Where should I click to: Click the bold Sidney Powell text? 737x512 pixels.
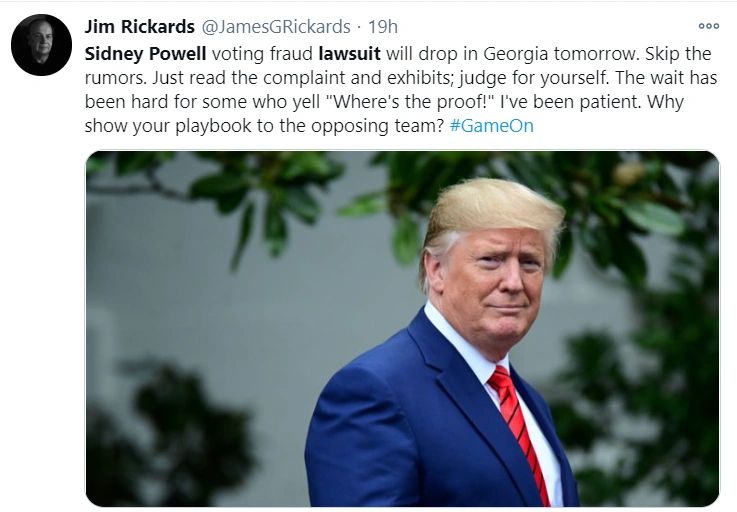[145, 54]
